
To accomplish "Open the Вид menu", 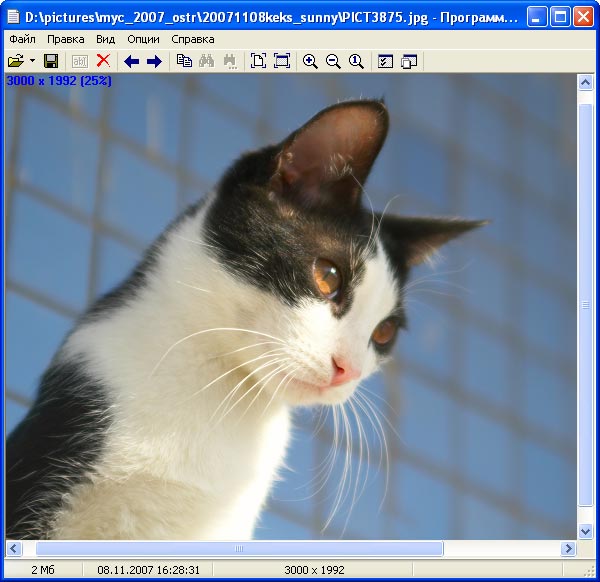I will point(105,39).
